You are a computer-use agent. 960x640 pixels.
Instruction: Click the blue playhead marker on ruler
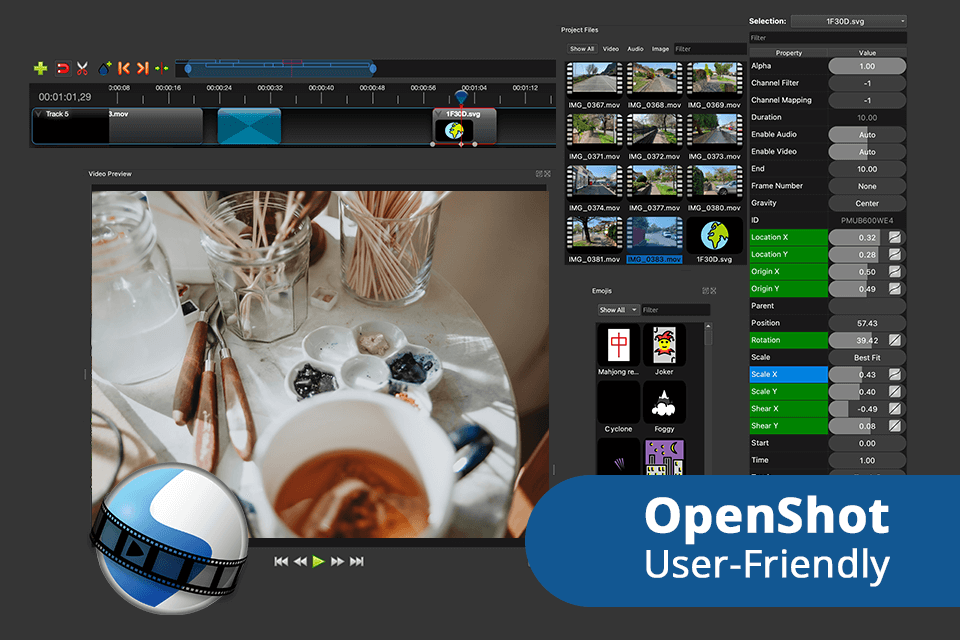click(461, 97)
